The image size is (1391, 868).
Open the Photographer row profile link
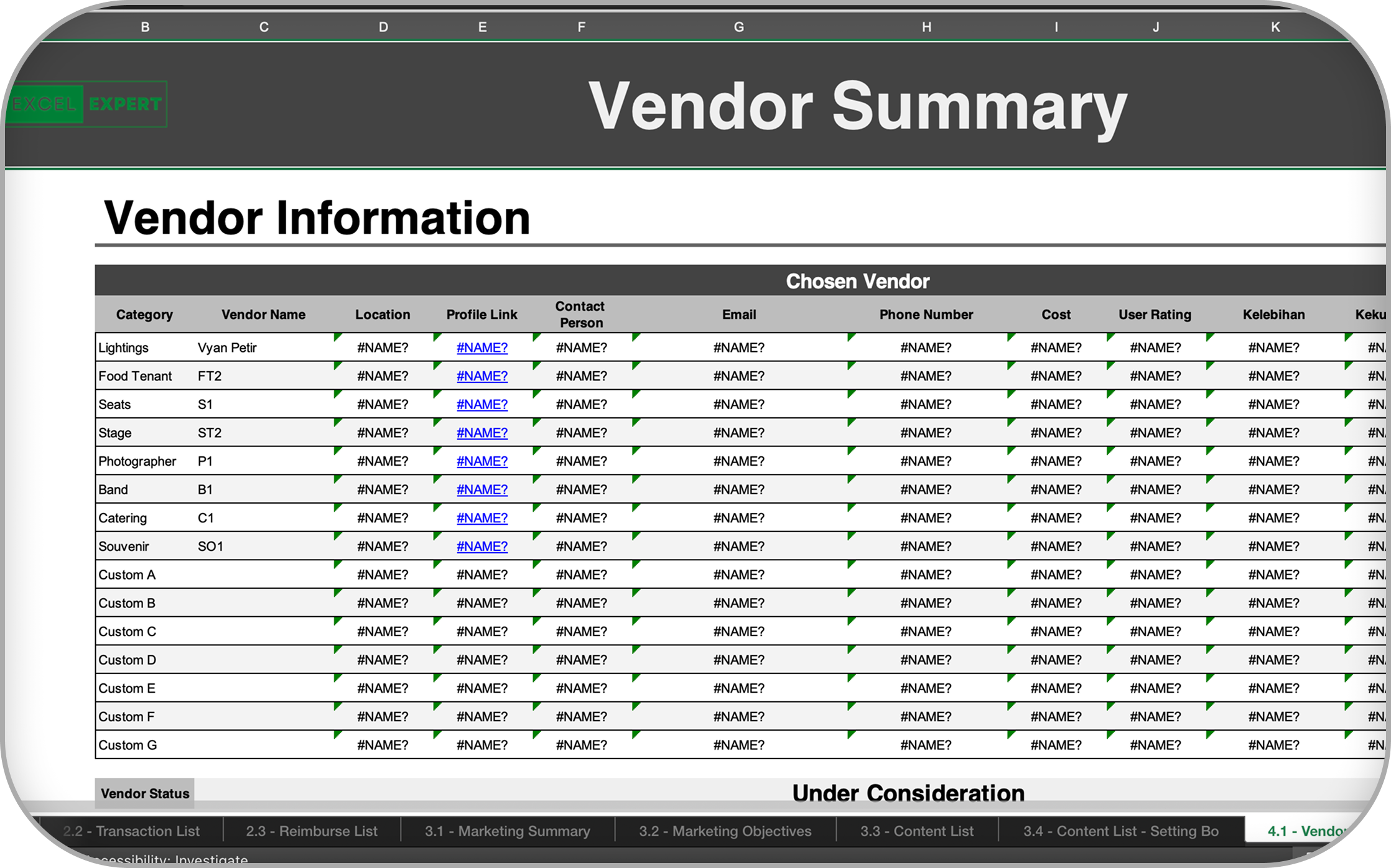[482, 461]
